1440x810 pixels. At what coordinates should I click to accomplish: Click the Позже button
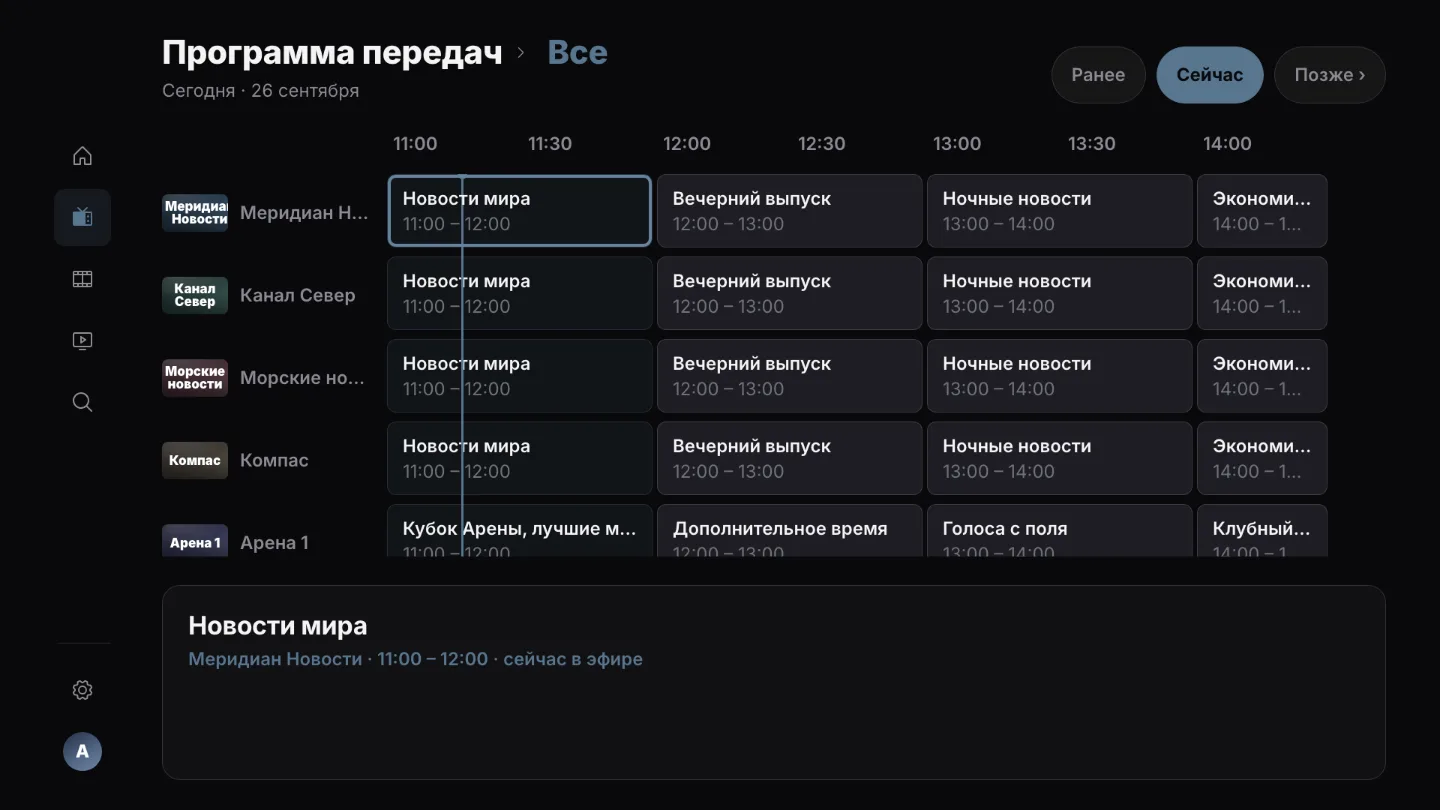pos(1329,75)
